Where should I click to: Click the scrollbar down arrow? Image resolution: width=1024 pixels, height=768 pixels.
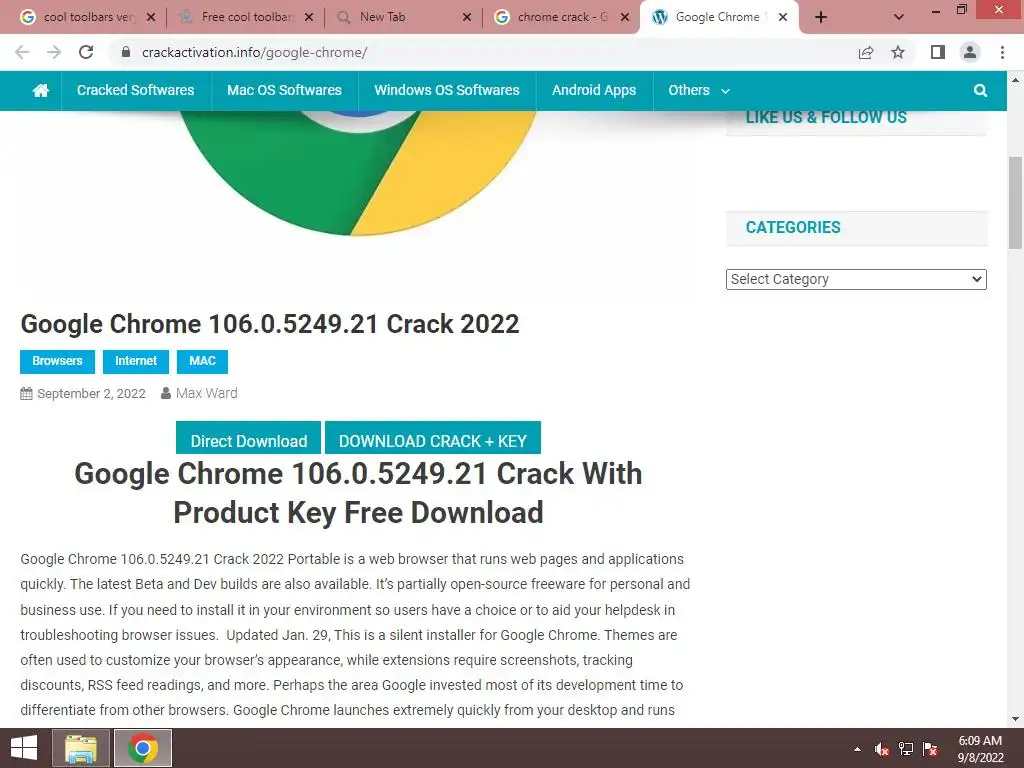click(x=1015, y=719)
